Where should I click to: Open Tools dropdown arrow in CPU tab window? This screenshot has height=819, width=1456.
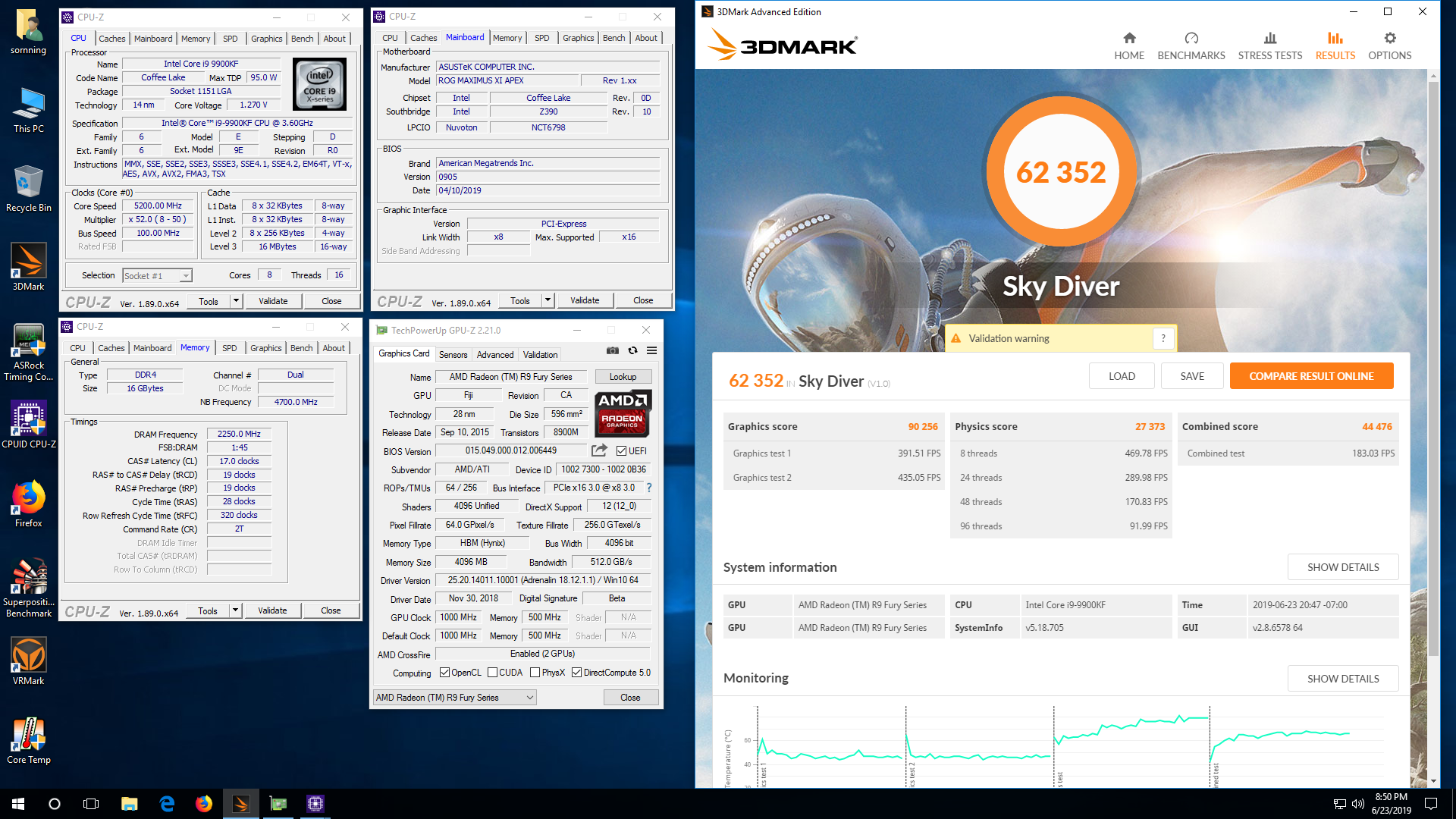point(236,301)
